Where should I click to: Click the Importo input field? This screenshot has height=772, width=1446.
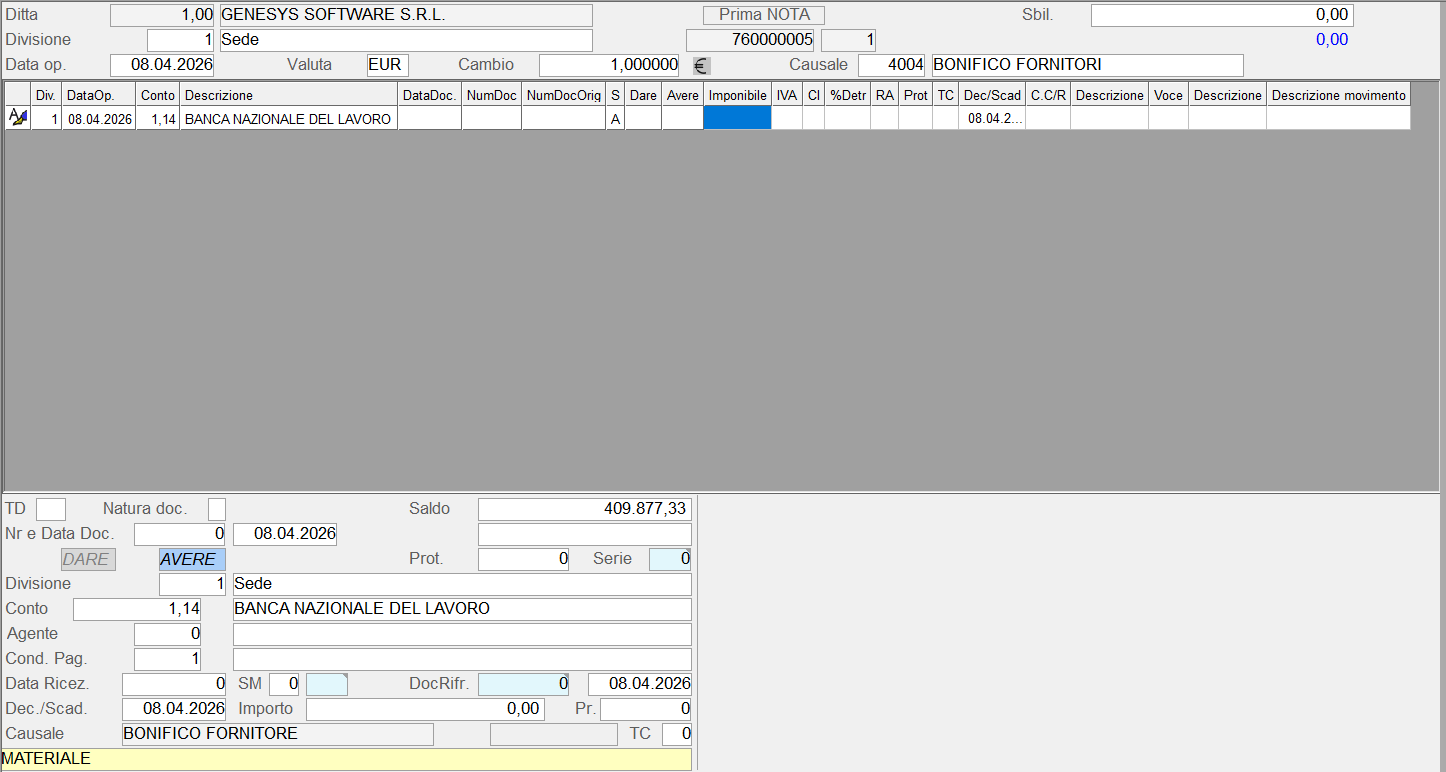point(424,709)
